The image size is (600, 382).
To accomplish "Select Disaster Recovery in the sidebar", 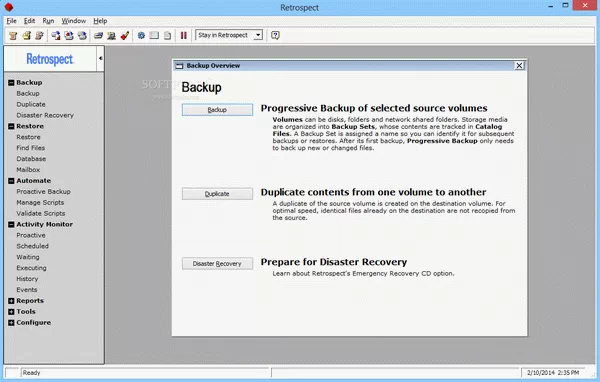I will [x=45, y=115].
